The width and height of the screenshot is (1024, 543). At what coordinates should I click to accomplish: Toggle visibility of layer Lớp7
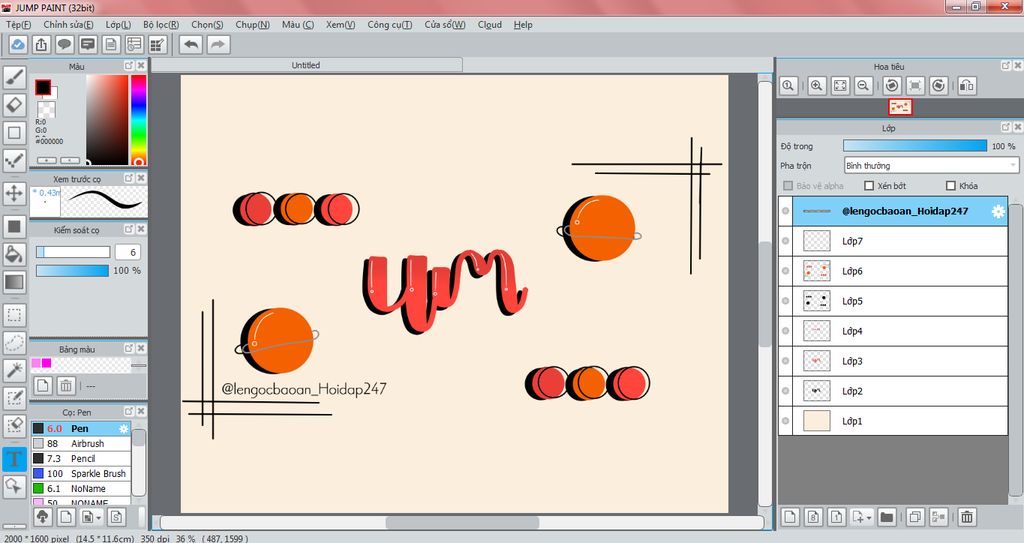(x=786, y=241)
